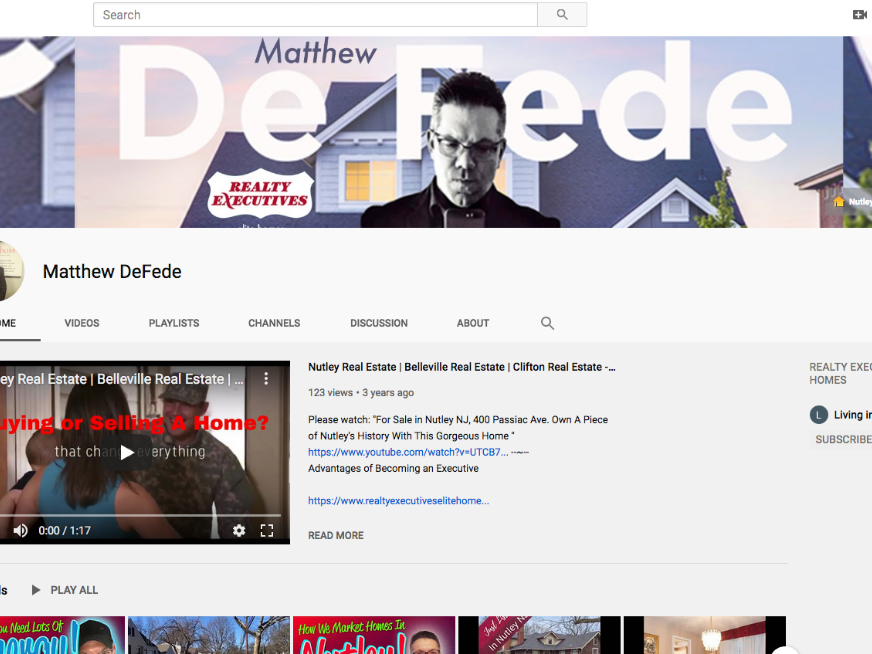Click the search magnifier button beside search box
The width and height of the screenshot is (872, 654).
pos(562,14)
